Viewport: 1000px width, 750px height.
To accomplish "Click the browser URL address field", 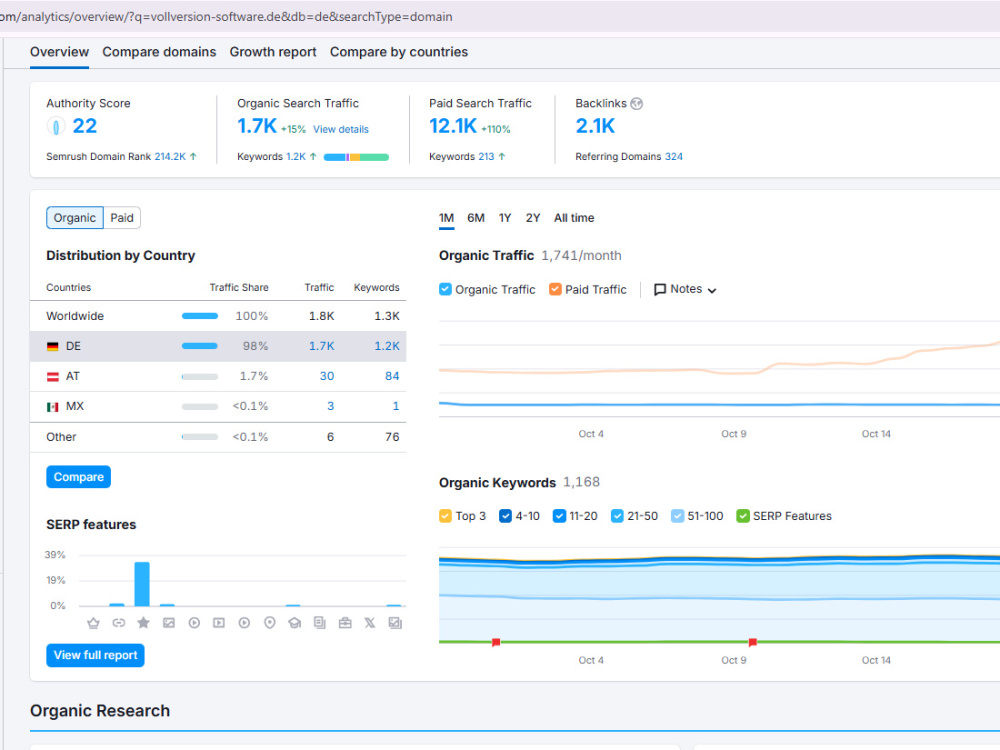I will (500, 17).
